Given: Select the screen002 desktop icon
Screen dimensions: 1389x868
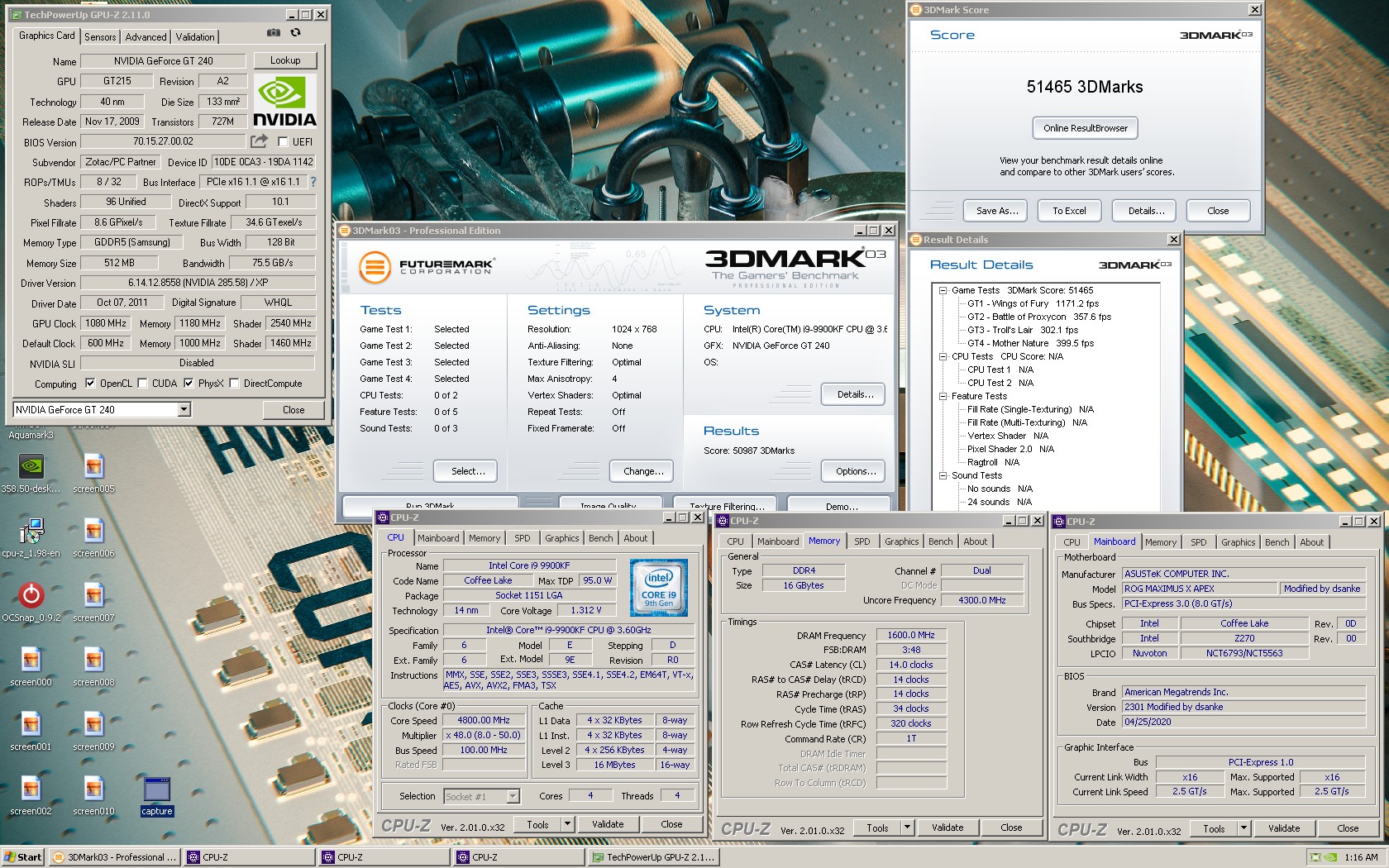Looking at the screenshot, I should coord(31,795).
